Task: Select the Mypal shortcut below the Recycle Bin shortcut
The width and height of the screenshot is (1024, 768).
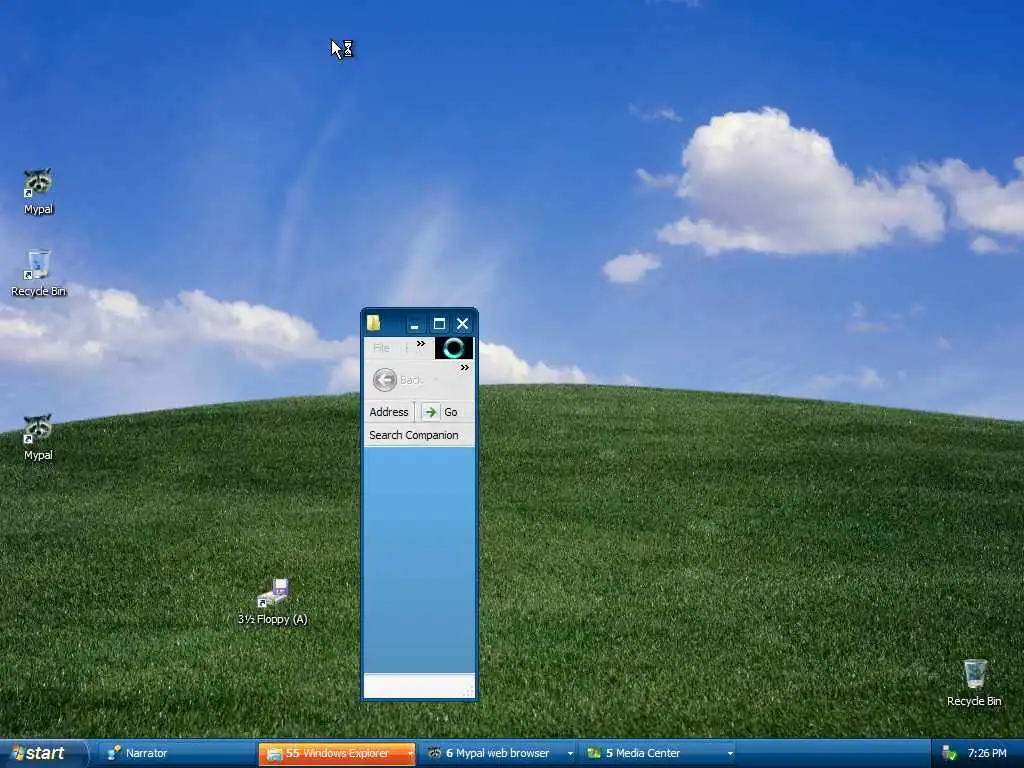Action: click(x=38, y=437)
